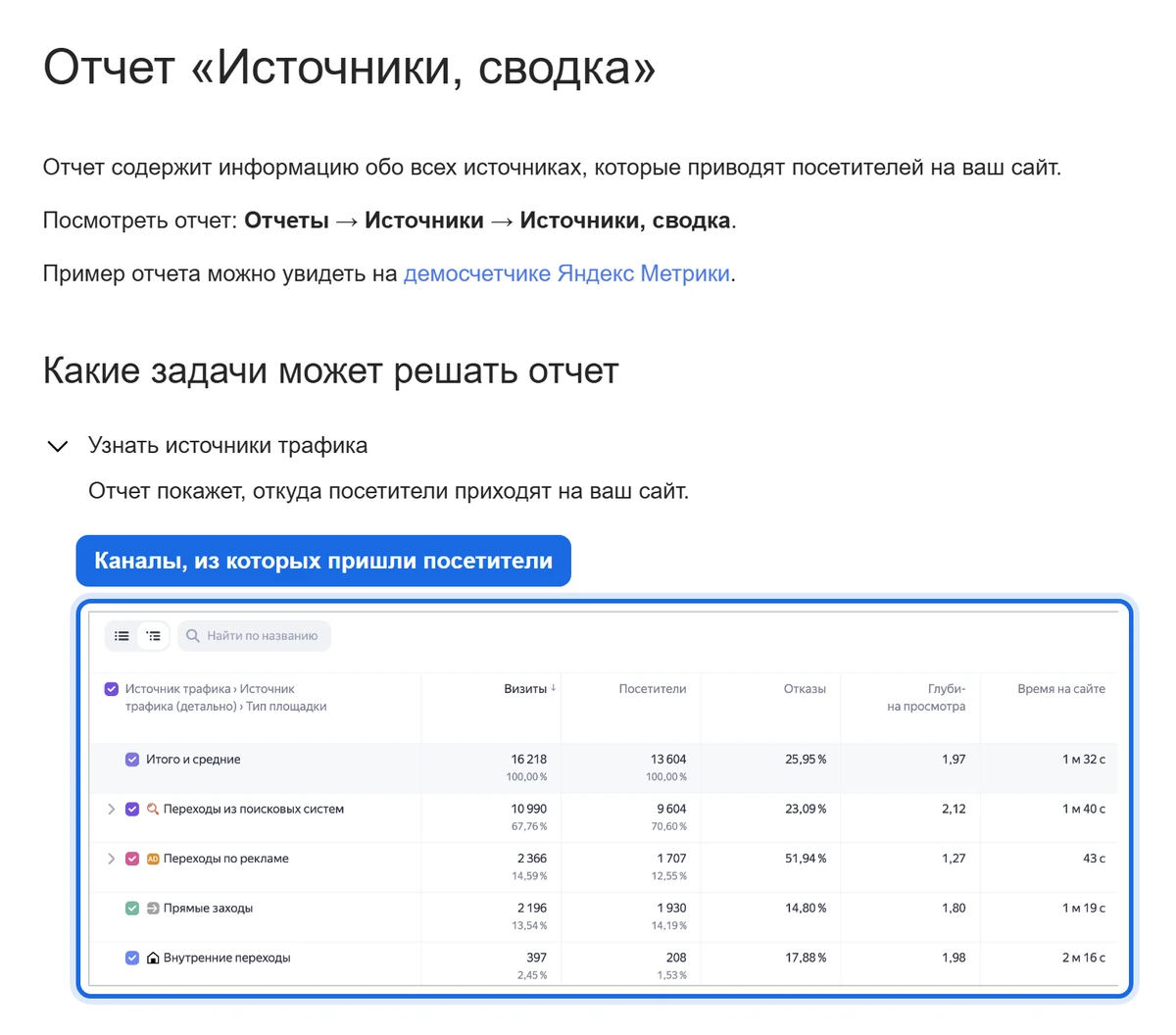Click the search magnifier icon in the field

click(x=193, y=636)
